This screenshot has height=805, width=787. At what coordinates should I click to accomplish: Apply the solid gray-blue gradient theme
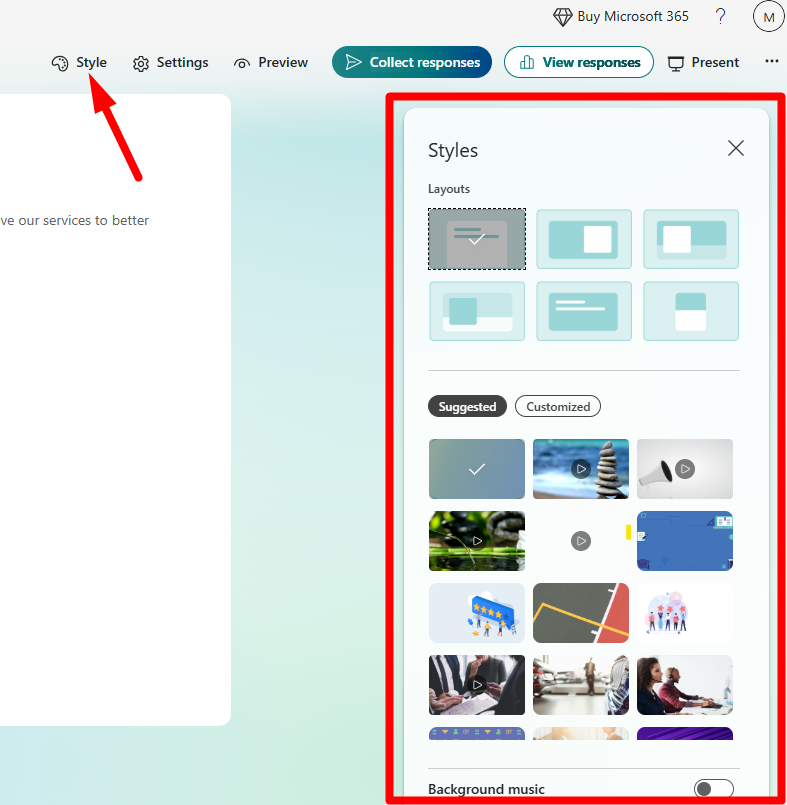coord(477,468)
